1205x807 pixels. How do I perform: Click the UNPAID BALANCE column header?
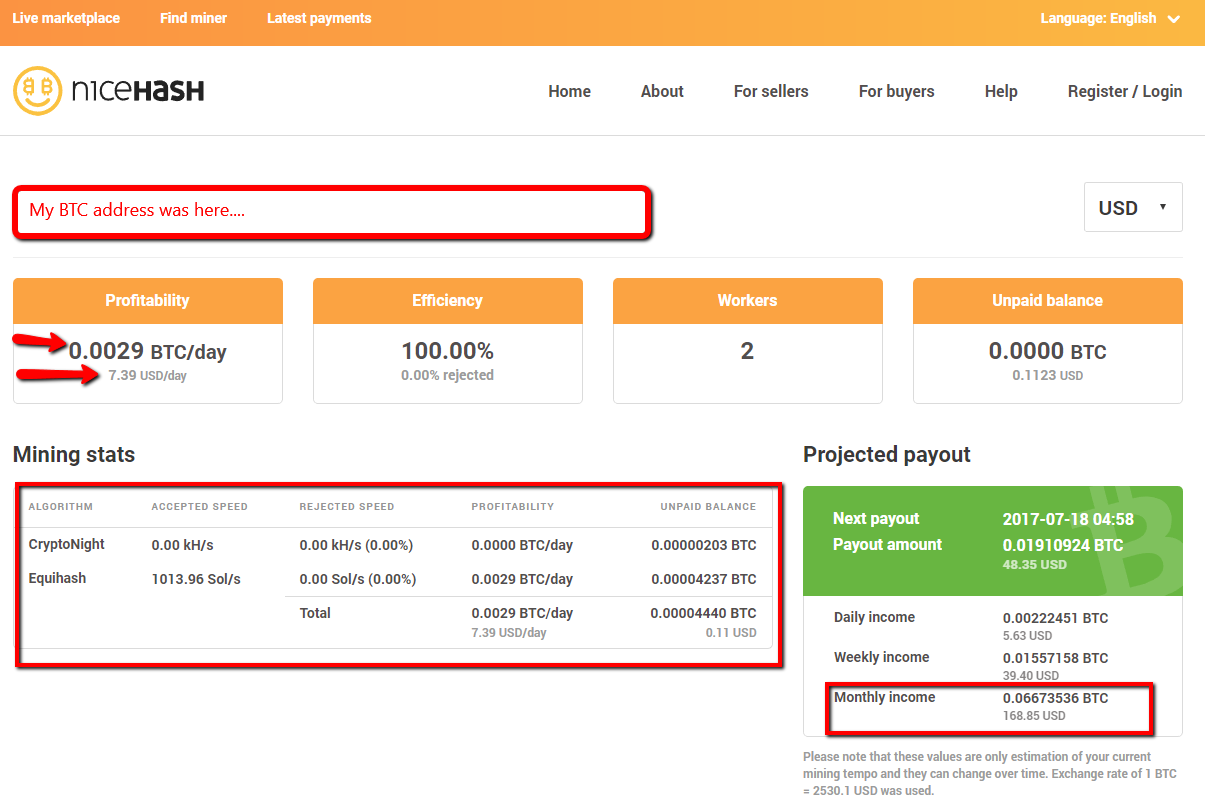[708, 507]
